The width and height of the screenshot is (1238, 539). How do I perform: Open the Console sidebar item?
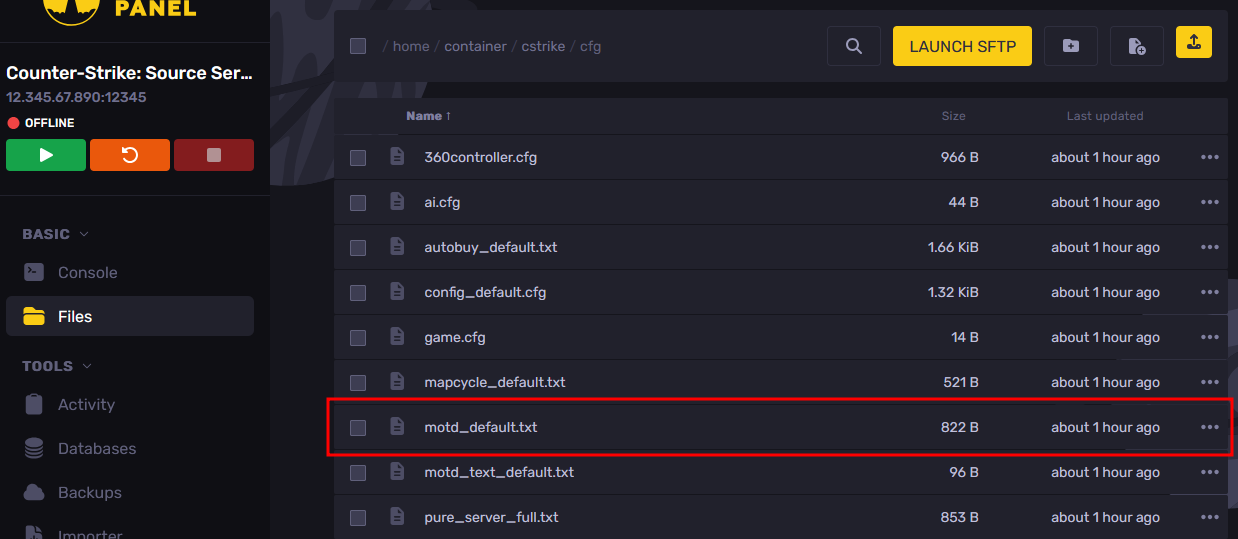click(x=87, y=272)
